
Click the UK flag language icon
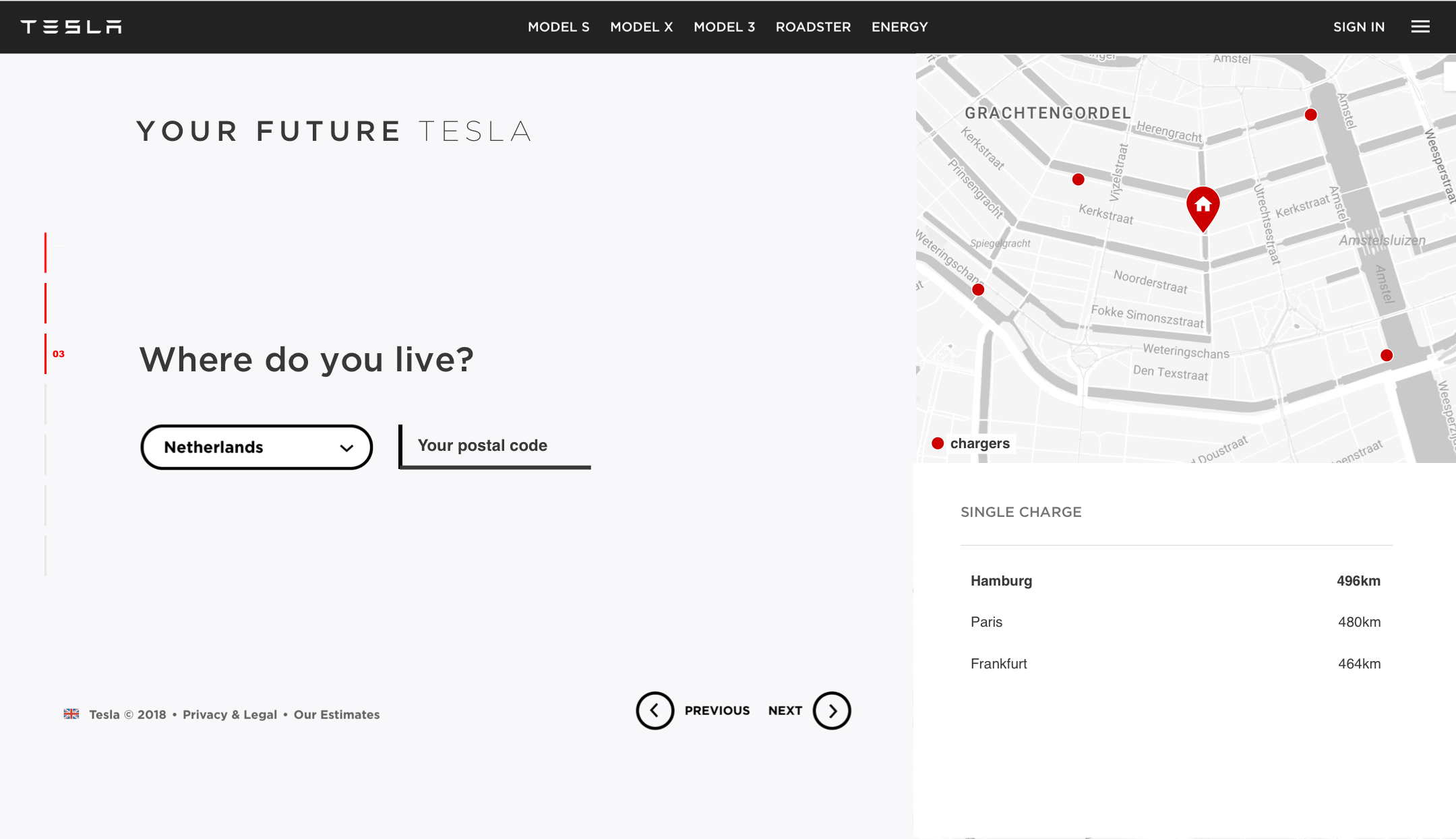(71, 714)
